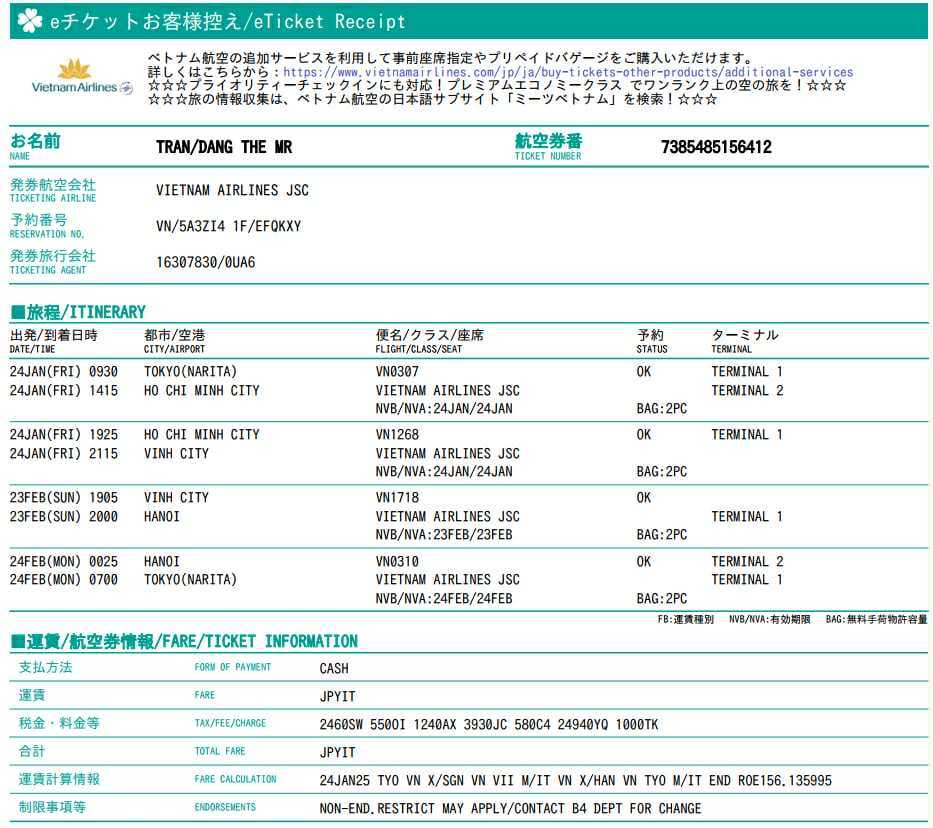Screen dimensions: 933x828
Task: Click ticketing agent code 16307830/0UA6
Action: click(x=205, y=262)
